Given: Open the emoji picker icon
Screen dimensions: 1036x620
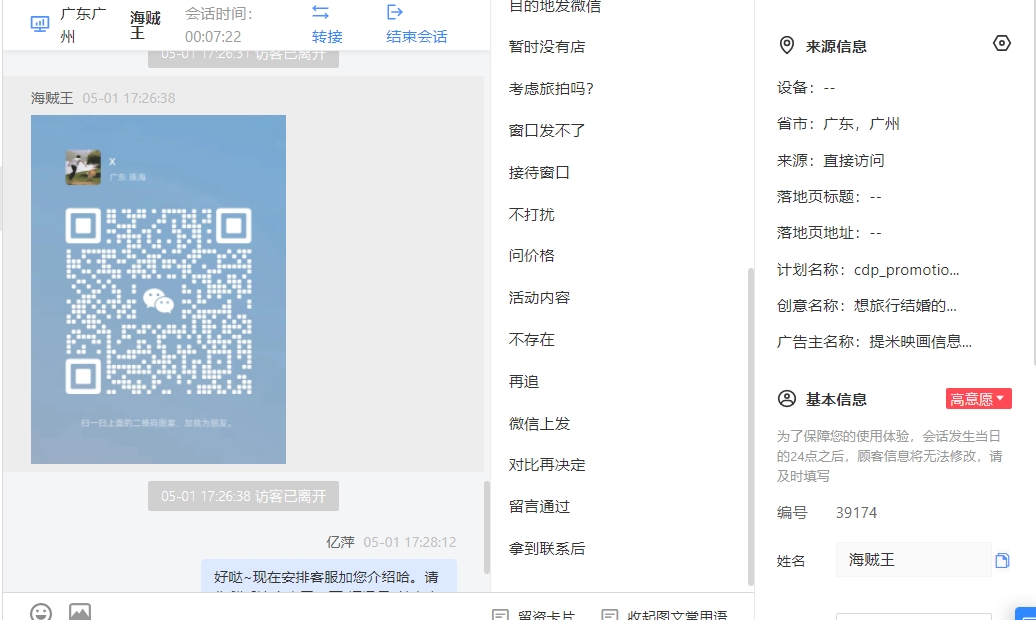Looking at the screenshot, I should (41, 612).
